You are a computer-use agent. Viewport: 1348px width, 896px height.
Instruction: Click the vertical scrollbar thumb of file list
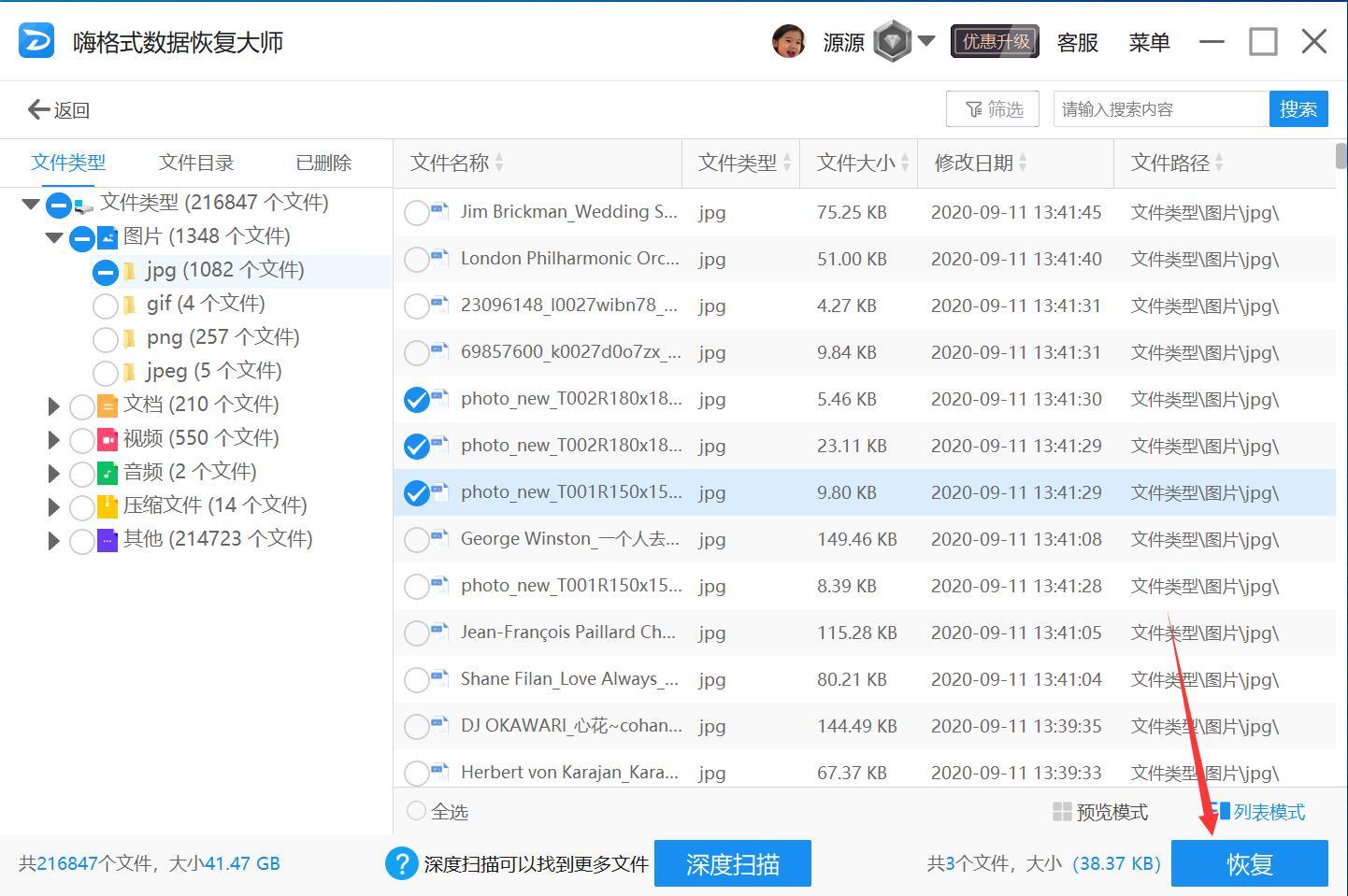[x=1341, y=156]
